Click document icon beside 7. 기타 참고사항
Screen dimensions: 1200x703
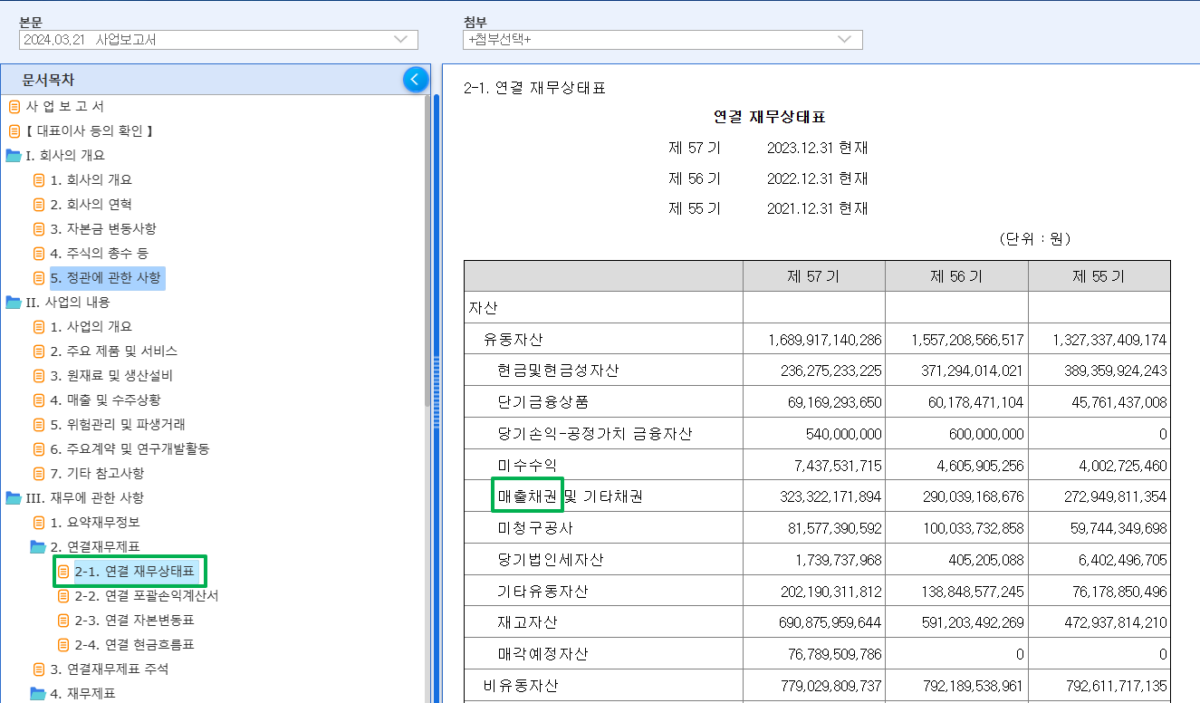(x=39, y=473)
